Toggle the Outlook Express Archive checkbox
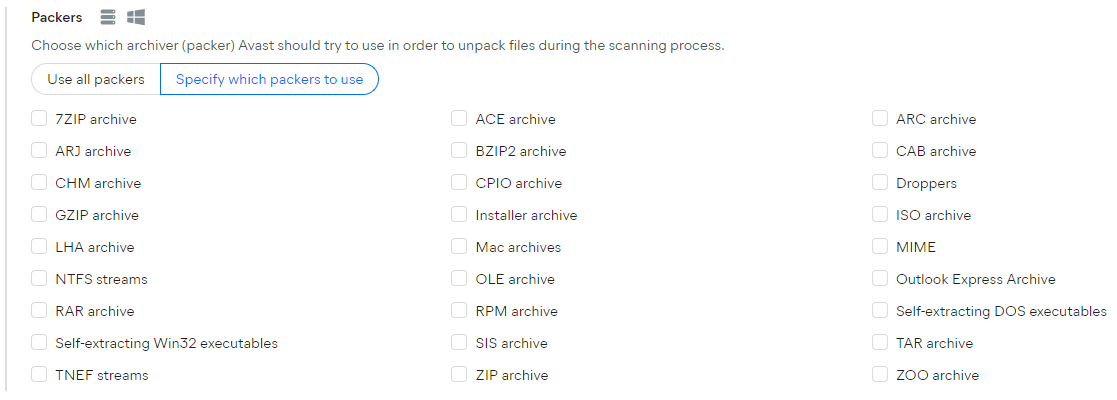Image resolution: width=1117 pixels, height=400 pixels. tap(880, 278)
